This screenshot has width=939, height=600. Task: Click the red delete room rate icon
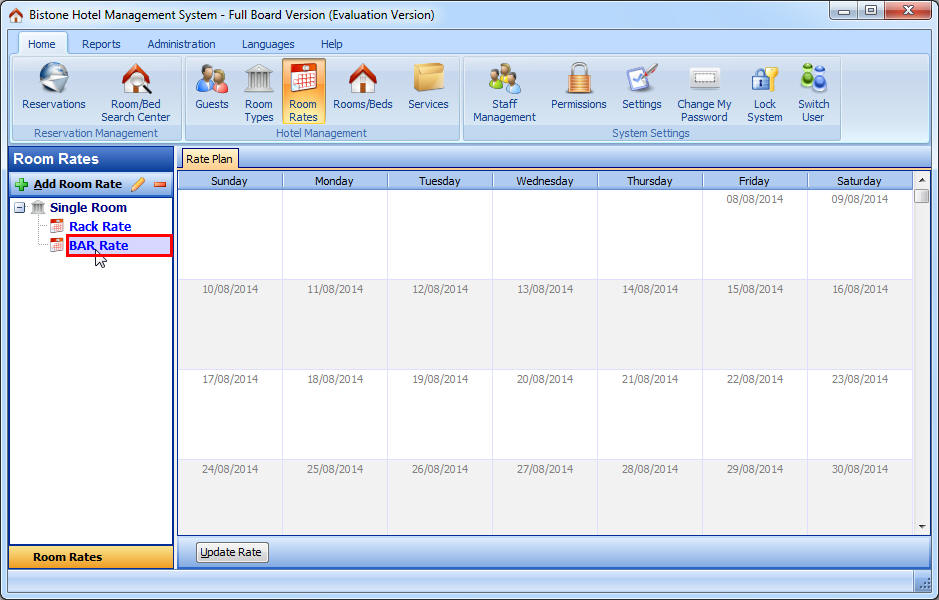click(x=160, y=184)
